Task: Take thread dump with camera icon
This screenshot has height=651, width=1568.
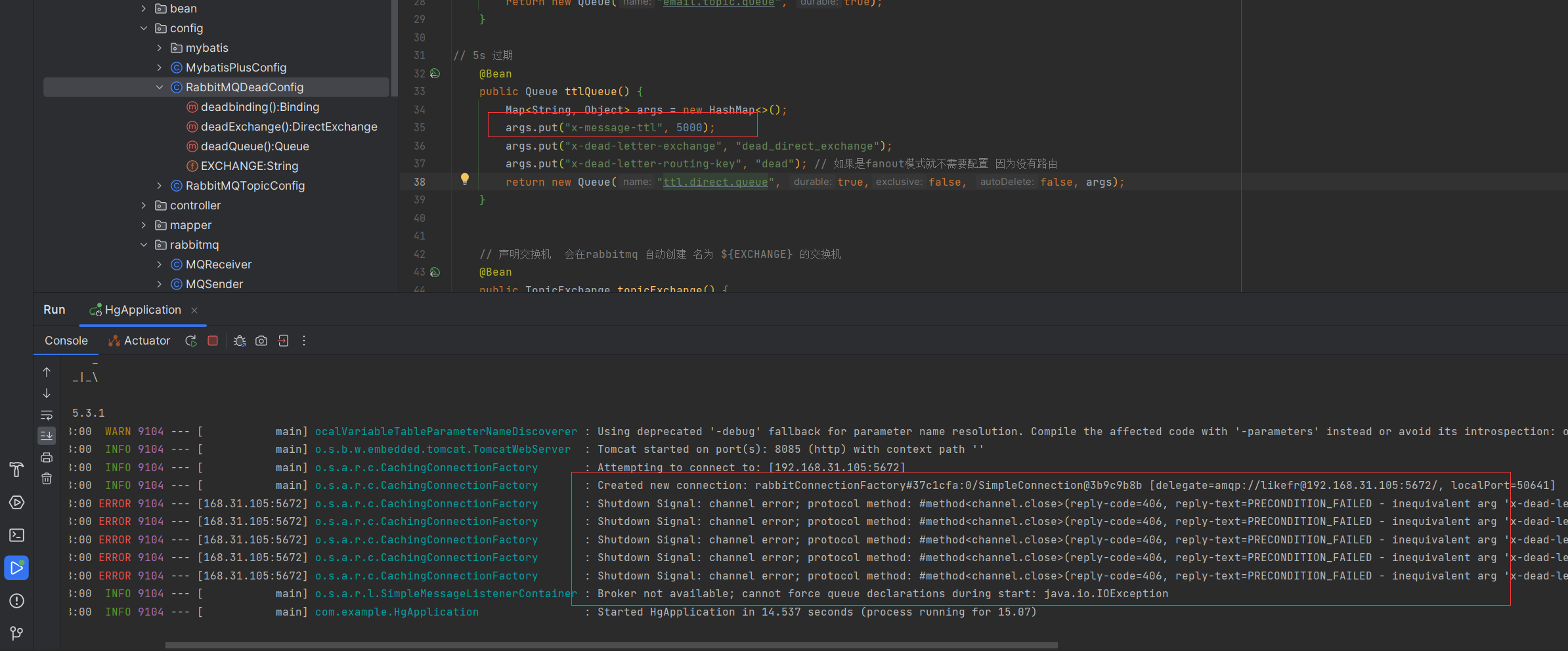Action: [261, 341]
